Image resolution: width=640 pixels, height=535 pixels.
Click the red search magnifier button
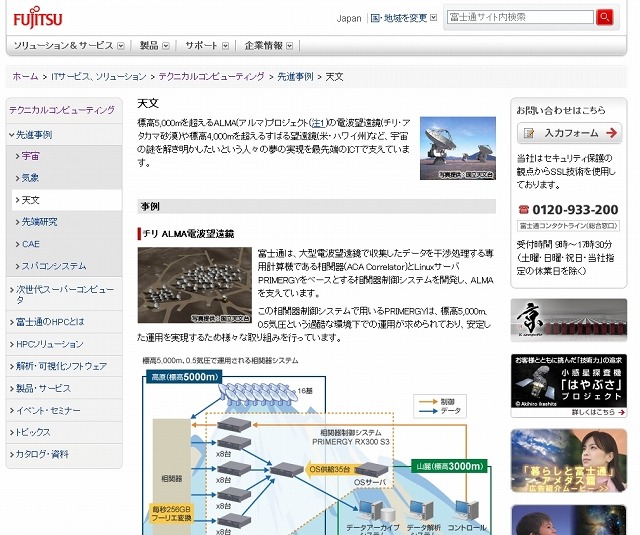[604, 17]
